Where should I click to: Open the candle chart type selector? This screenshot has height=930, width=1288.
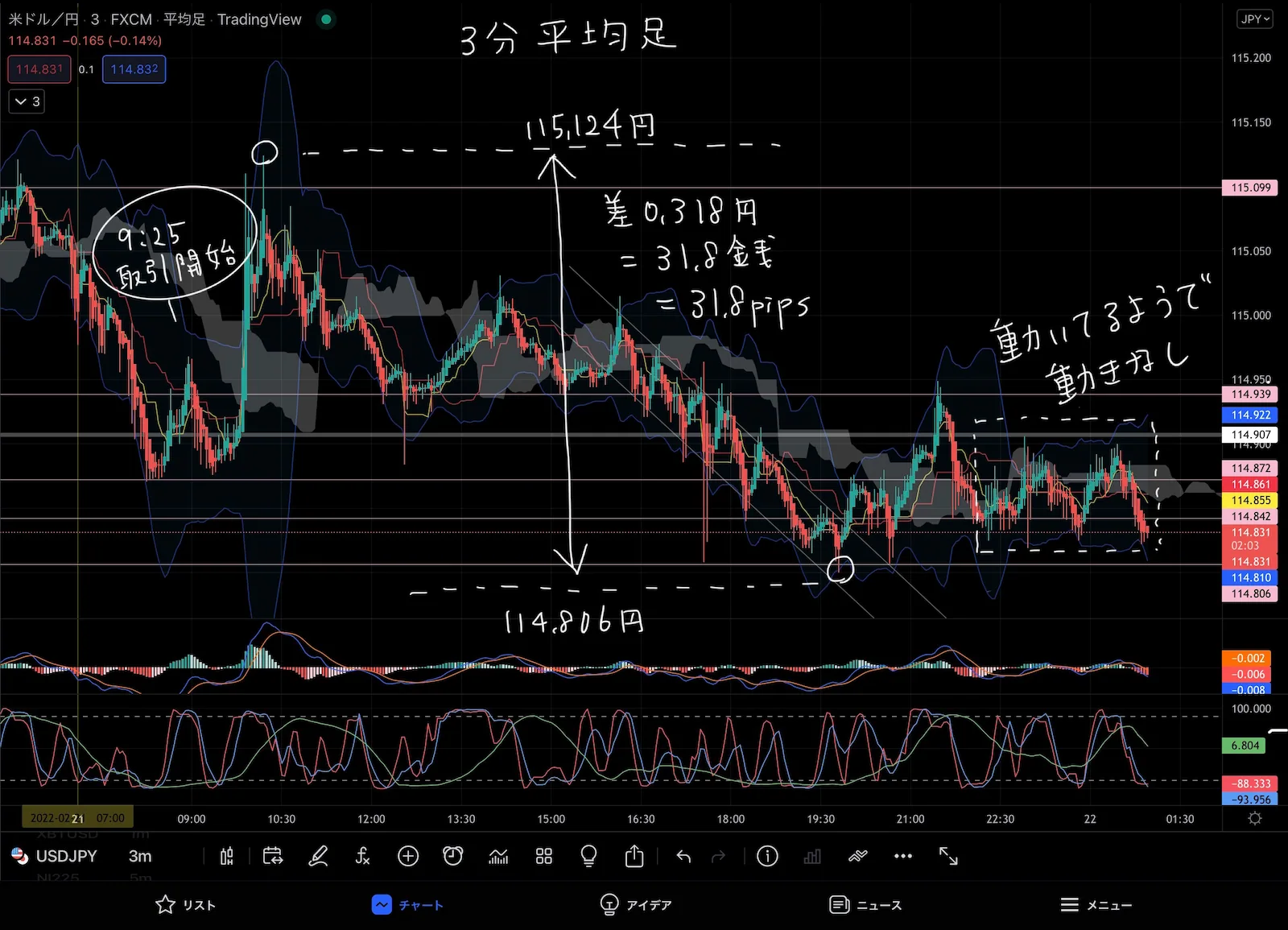pyautogui.click(x=227, y=856)
